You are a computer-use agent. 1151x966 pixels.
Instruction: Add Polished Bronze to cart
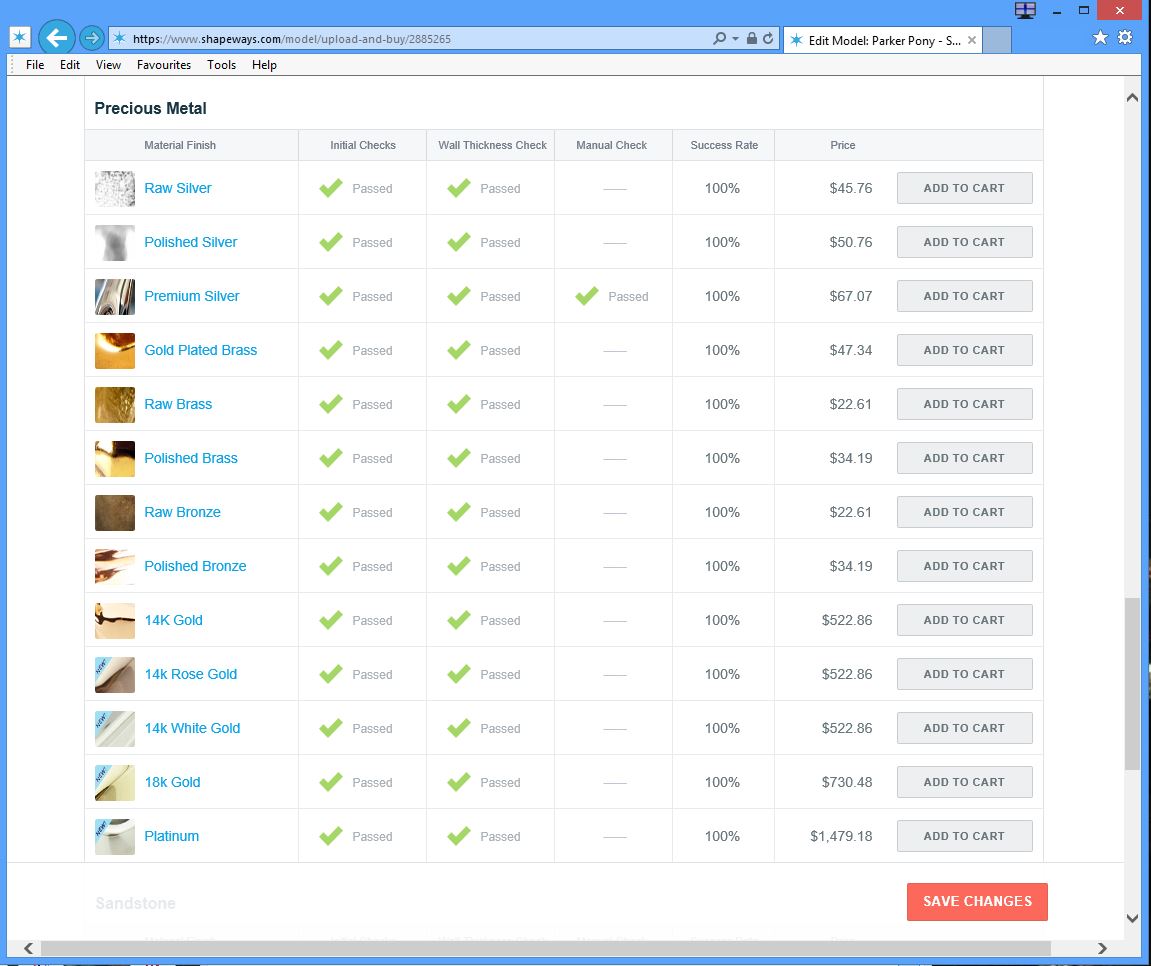tap(965, 566)
